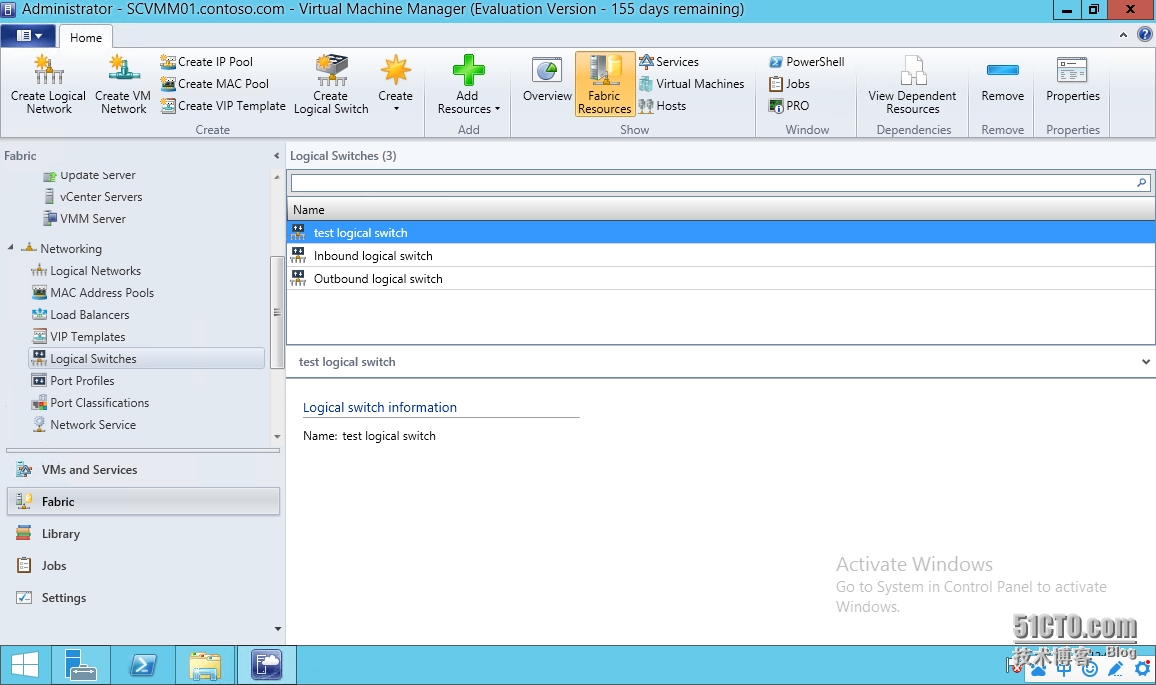Viewport: 1156px width, 685px height.
Task: Open the Create dropdown star button
Action: click(396, 83)
